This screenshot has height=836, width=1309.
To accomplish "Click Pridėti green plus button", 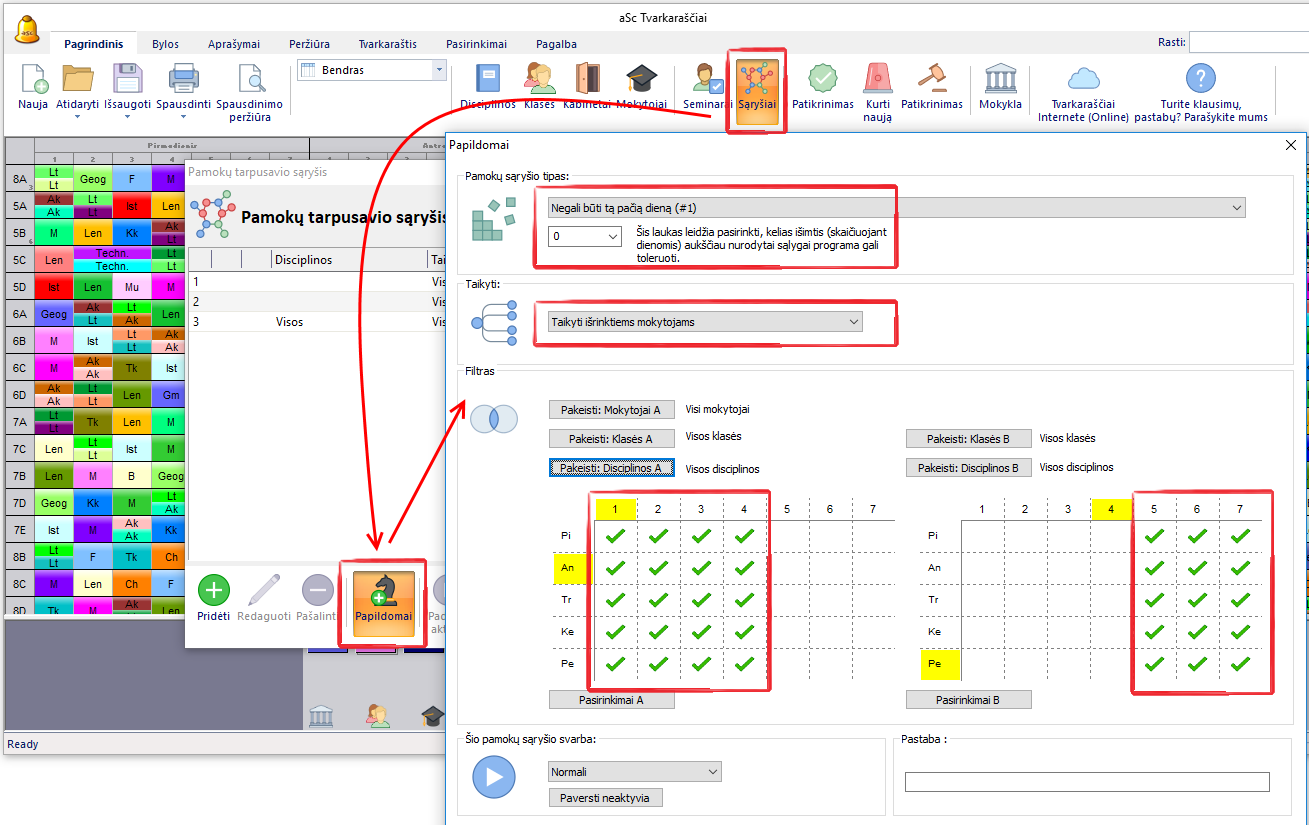I will 213,598.
